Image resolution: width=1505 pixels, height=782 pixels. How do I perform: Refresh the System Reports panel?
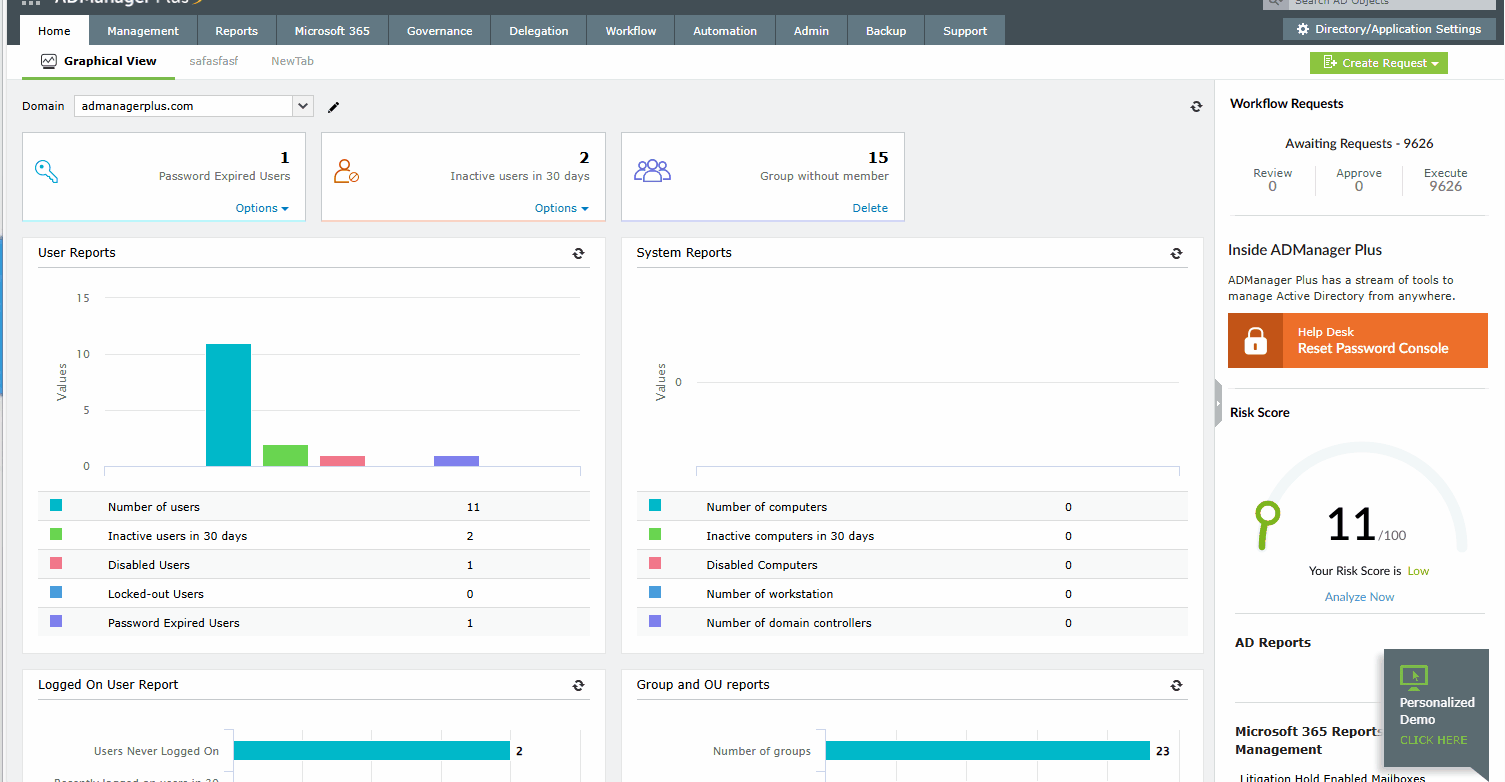(x=1176, y=254)
